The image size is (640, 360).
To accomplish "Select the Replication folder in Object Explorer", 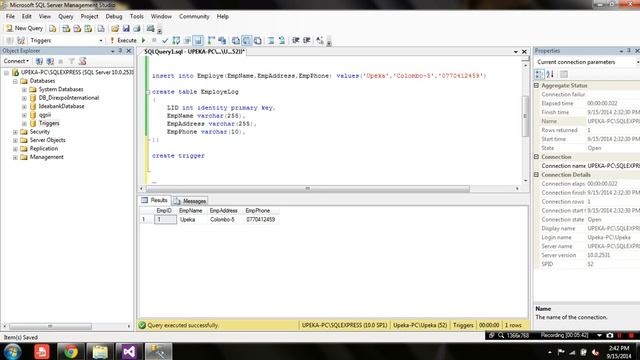I will (x=44, y=149).
